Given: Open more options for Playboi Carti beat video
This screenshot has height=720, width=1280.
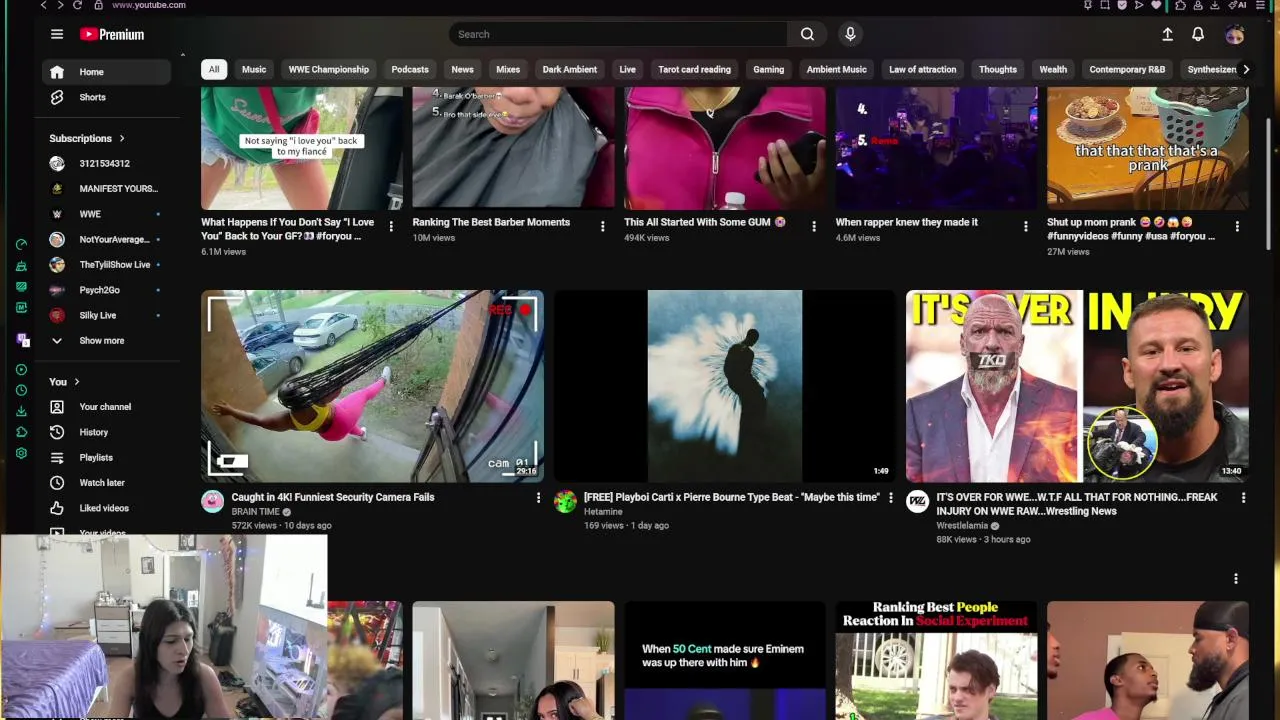Looking at the screenshot, I should coord(890,497).
